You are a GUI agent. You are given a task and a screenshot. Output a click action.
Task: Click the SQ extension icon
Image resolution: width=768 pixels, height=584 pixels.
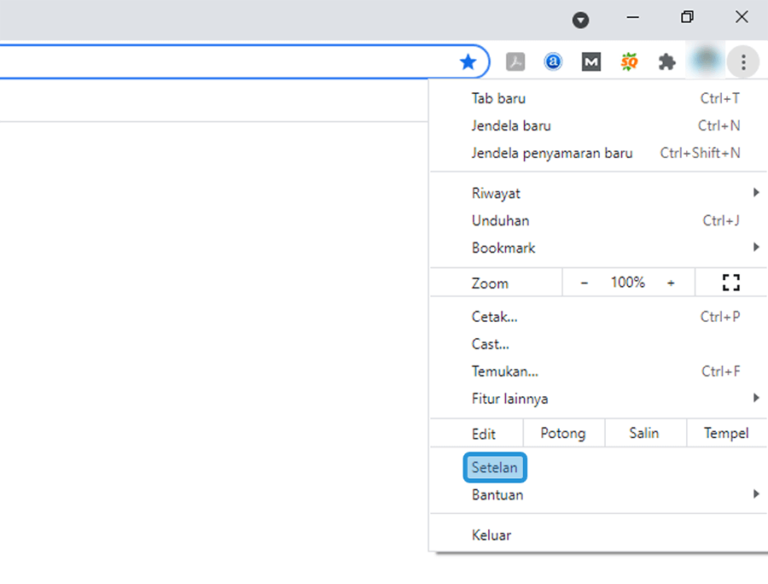click(629, 62)
